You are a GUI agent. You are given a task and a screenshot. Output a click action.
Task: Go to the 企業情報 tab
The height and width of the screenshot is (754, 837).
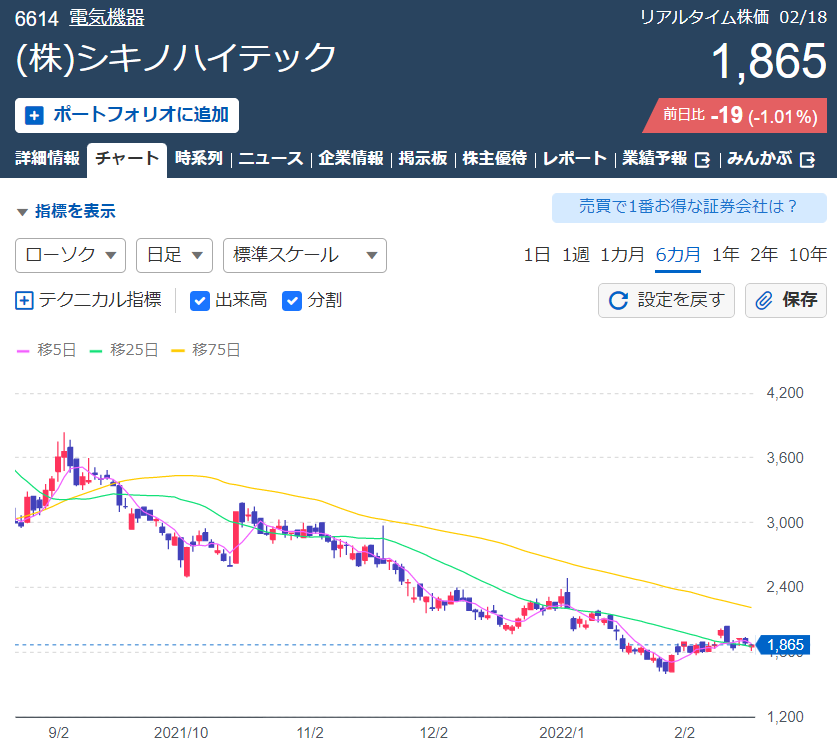(x=351, y=158)
